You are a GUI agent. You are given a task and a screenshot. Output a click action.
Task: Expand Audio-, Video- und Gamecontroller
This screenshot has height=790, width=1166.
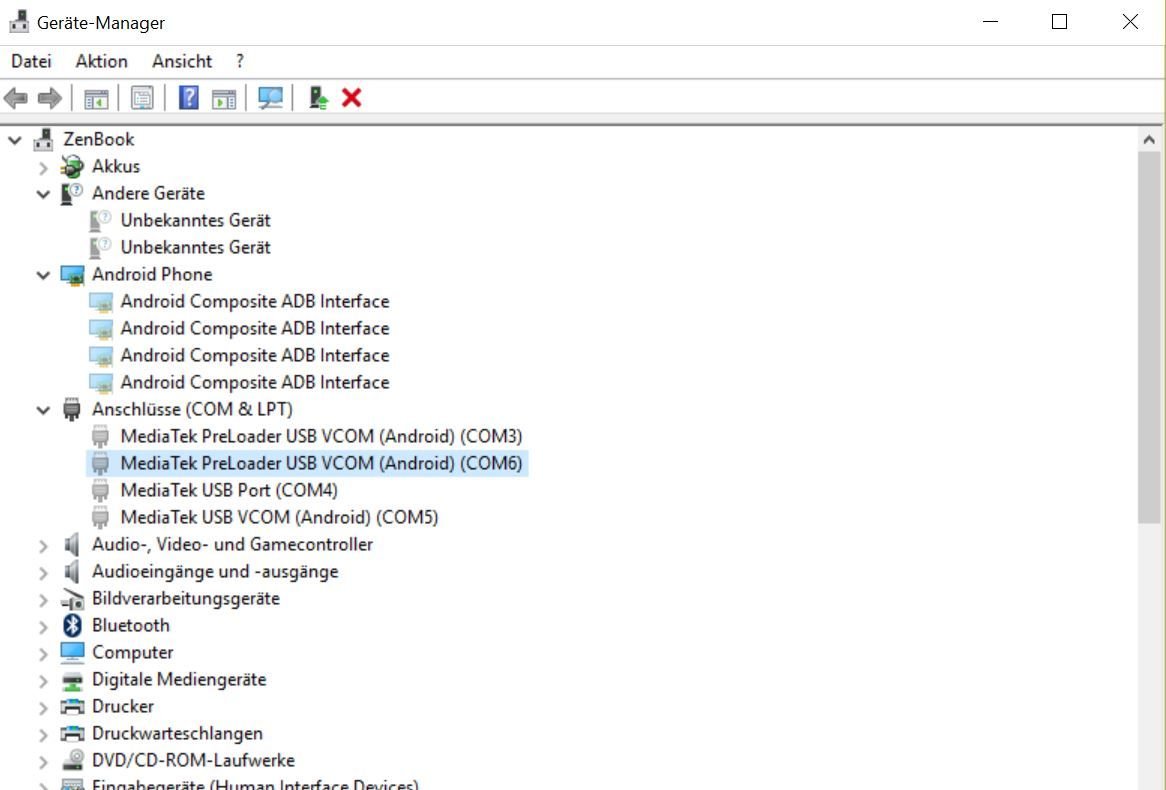[43, 546]
